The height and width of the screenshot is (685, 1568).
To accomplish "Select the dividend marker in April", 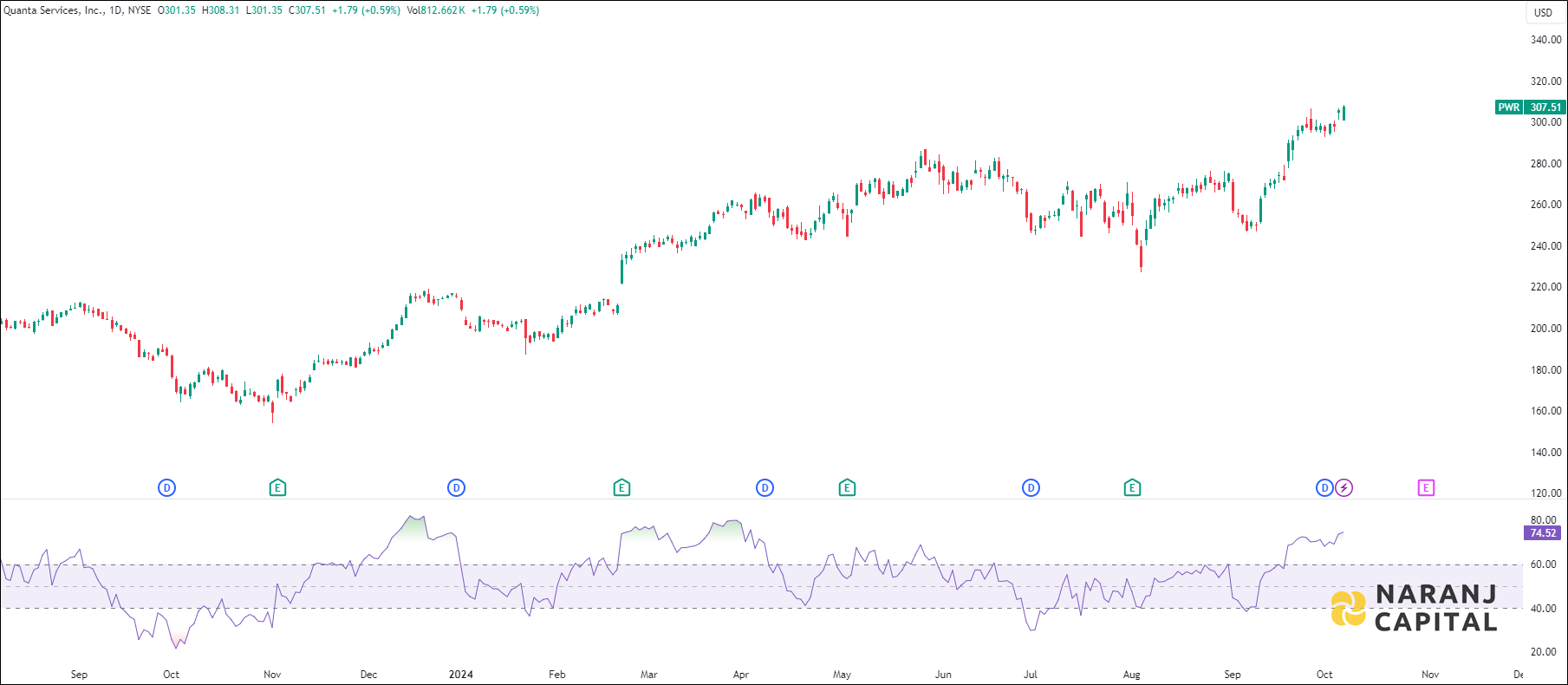I will tap(764, 488).
